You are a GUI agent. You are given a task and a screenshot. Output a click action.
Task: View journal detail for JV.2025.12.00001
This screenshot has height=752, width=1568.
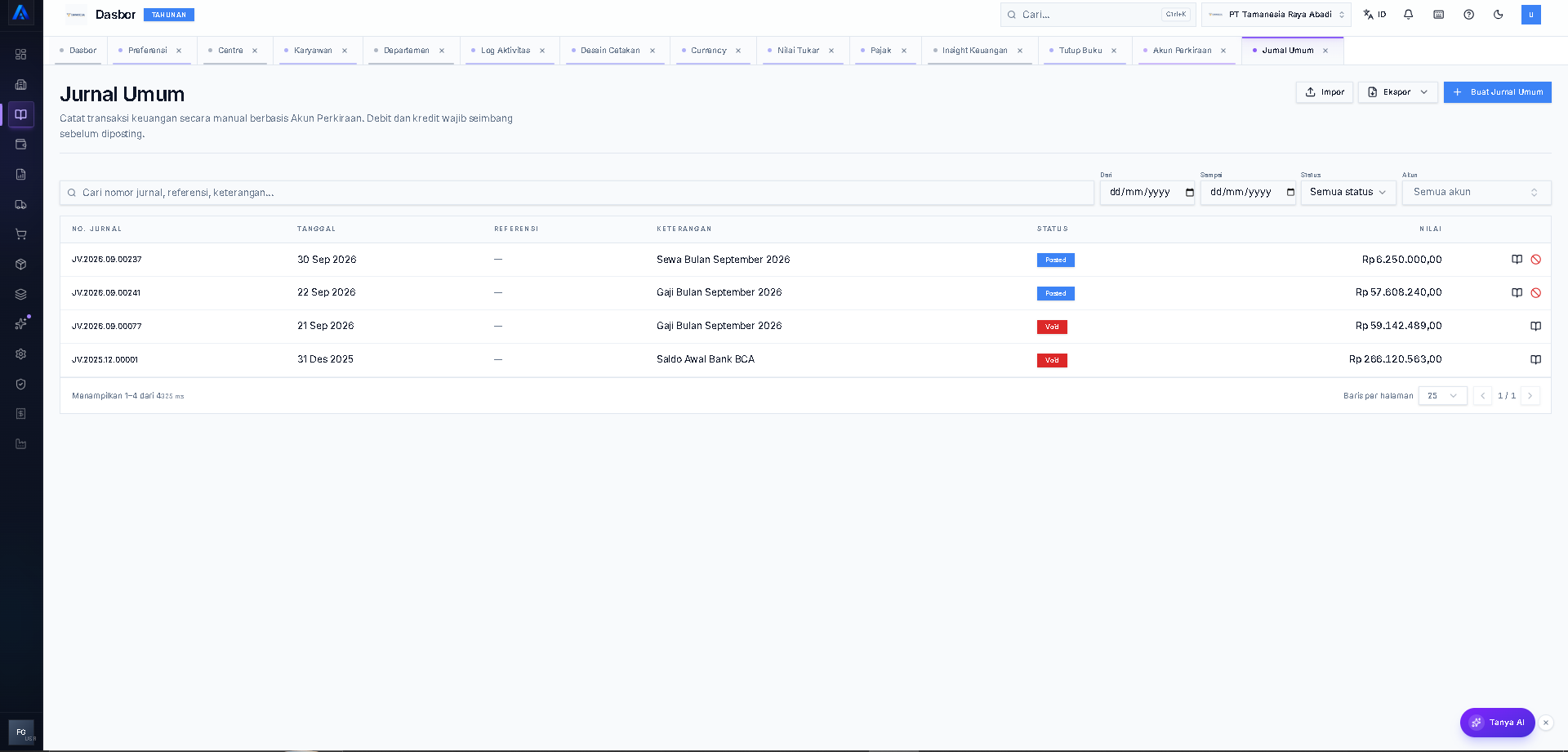1536,360
